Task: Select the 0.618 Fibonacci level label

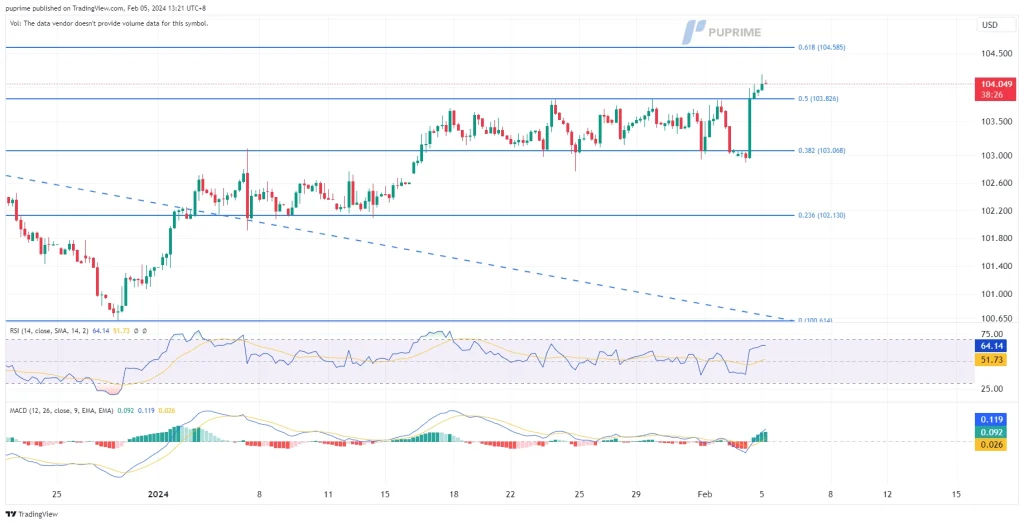Action: pyautogui.click(x=823, y=48)
